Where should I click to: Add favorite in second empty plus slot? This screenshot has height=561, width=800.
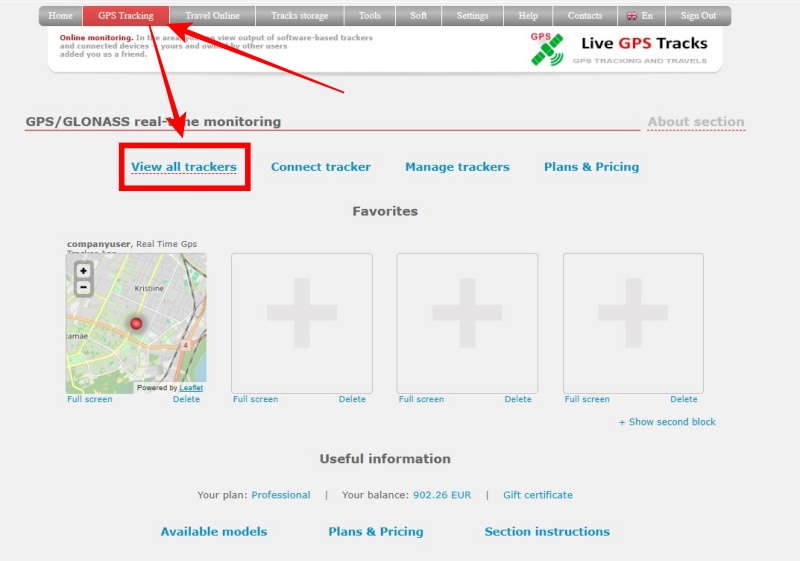[302, 323]
